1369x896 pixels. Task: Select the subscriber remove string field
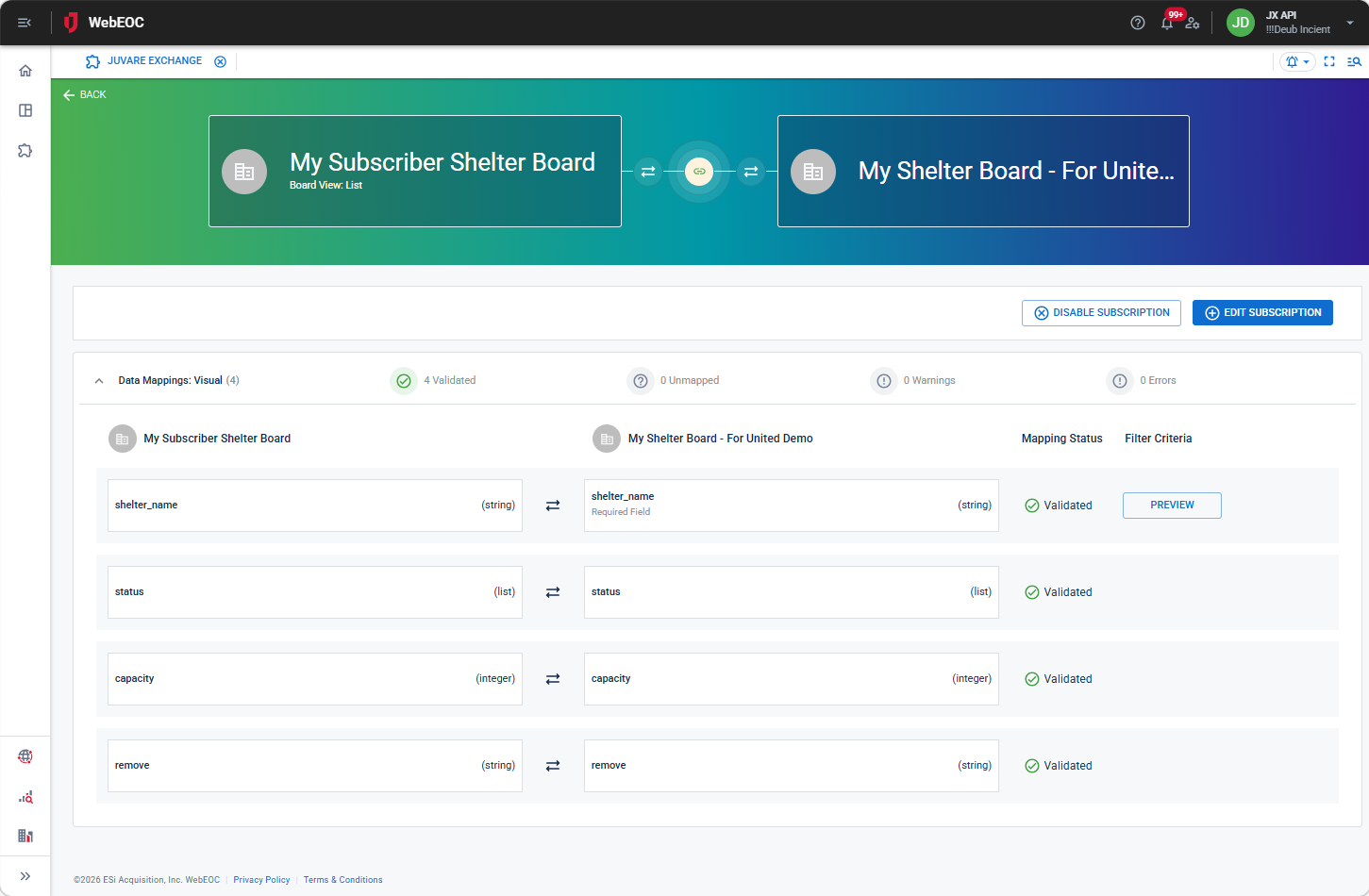[x=315, y=766]
